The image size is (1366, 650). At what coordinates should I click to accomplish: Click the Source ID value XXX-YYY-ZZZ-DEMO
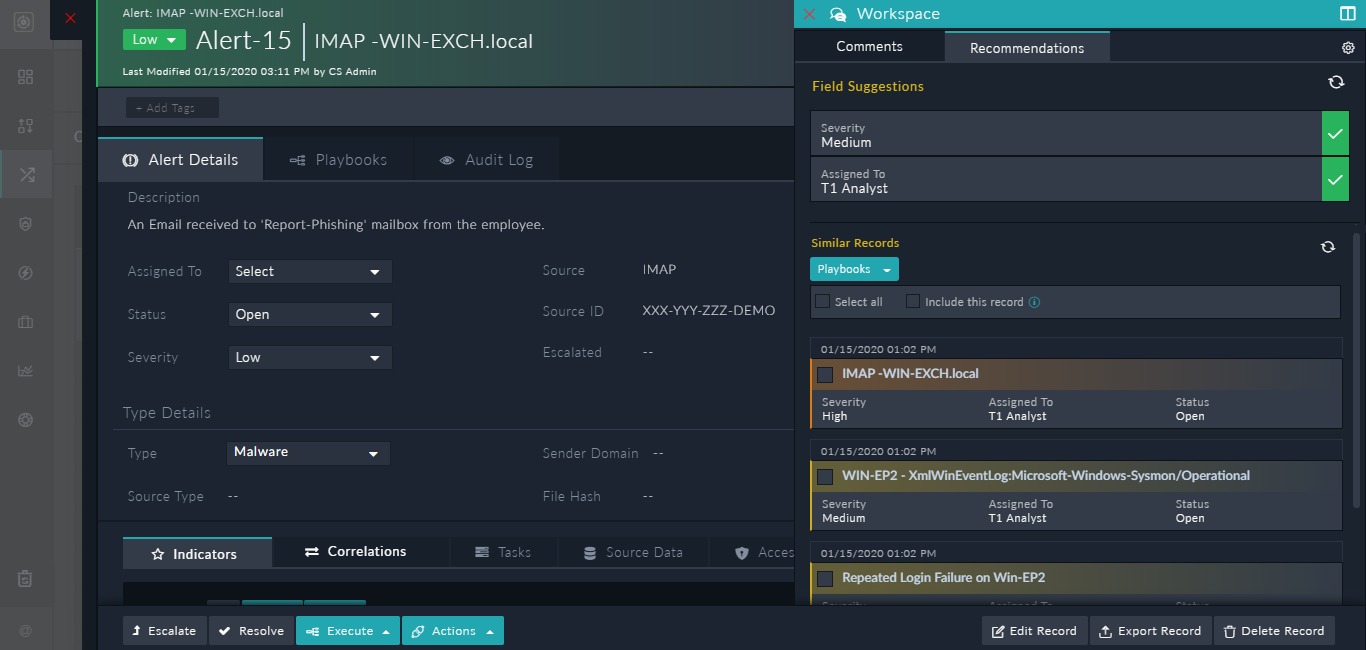(x=709, y=311)
